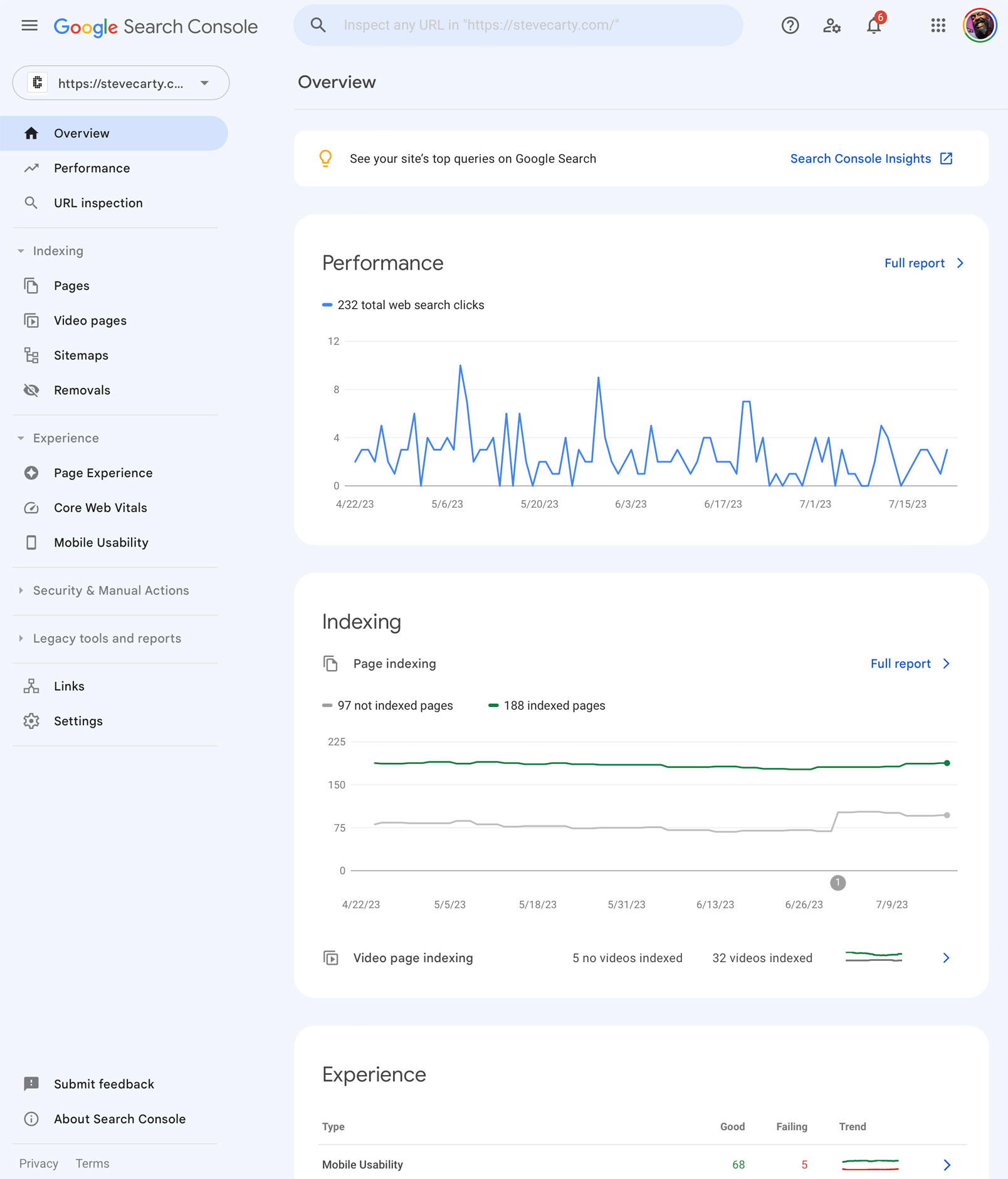Open Video pages in the sidebar
The width and height of the screenshot is (1008, 1179).
90,321
